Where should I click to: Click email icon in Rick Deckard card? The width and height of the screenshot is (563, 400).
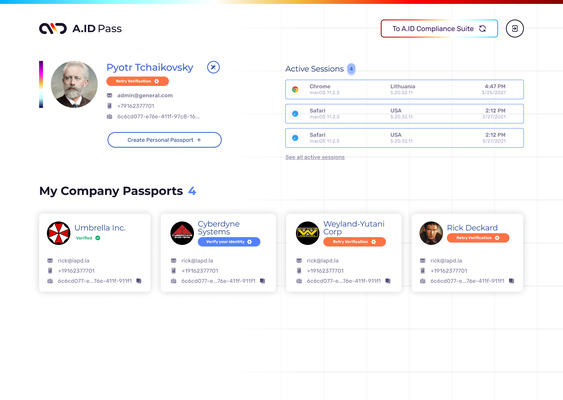click(423, 260)
